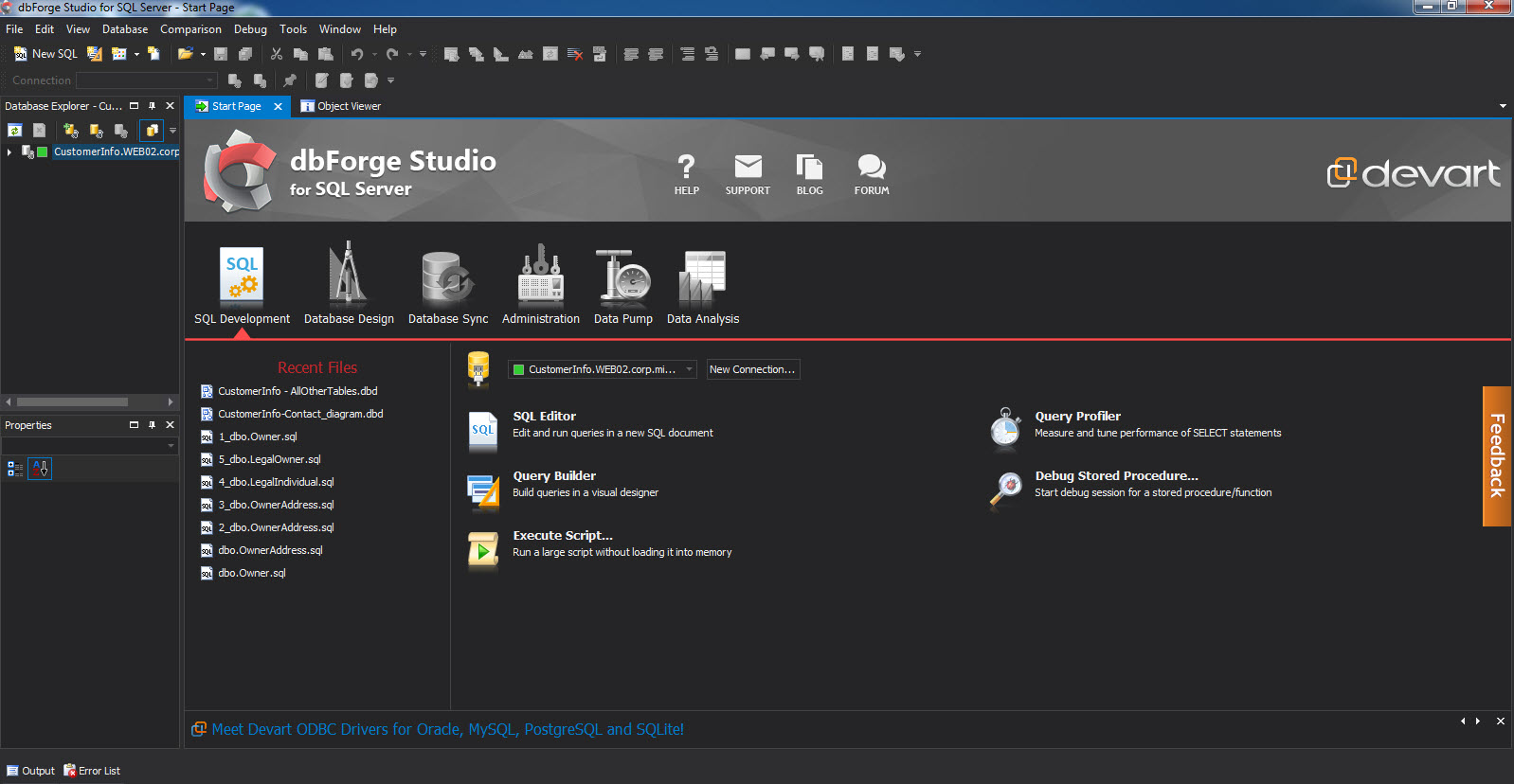Click the Database Explorer horizontal scrollbar thumb
The width and height of the screenshot is (1514, 784).
coord(72,402)
